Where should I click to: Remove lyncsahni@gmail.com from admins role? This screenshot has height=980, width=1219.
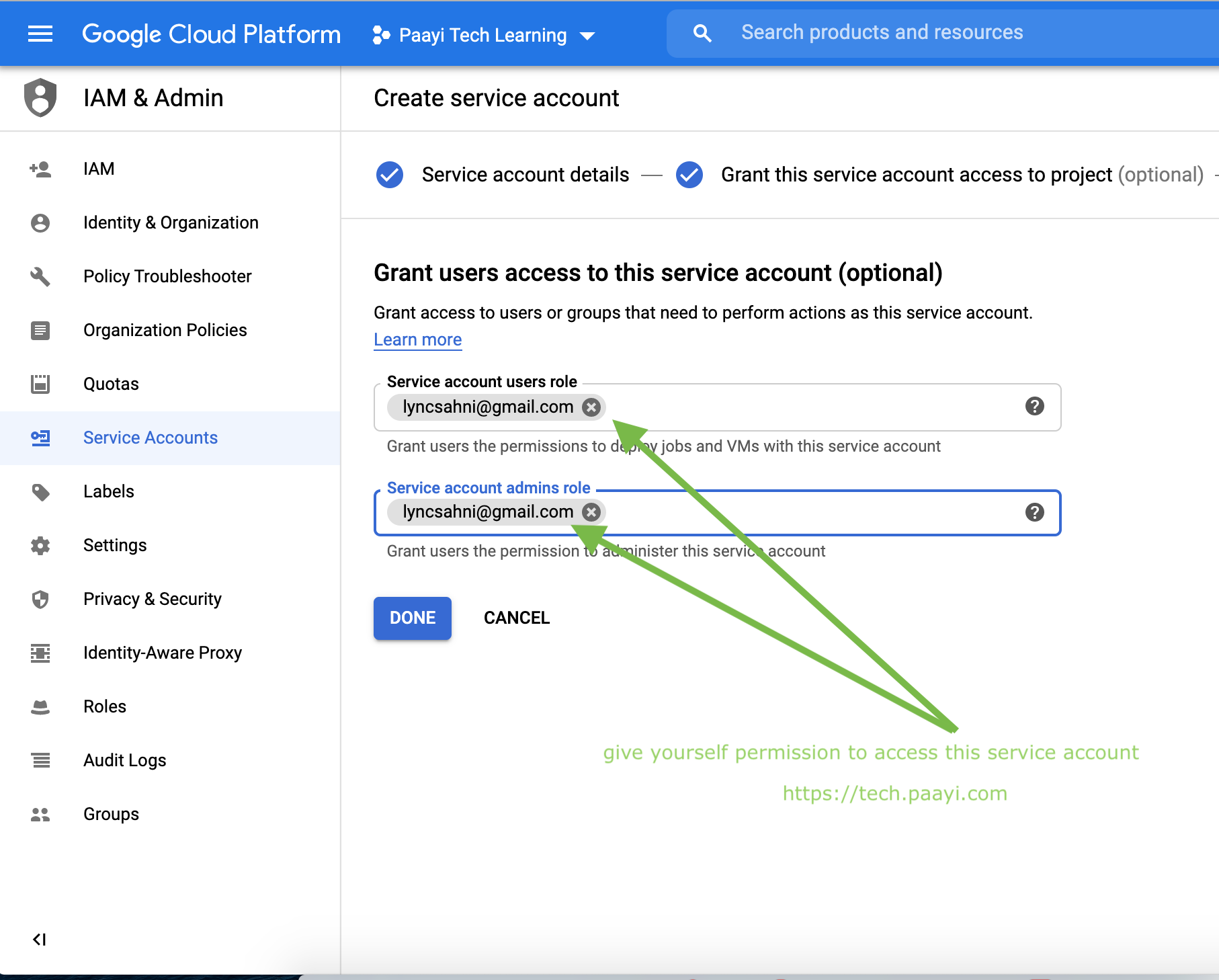[x=591, y=512]
